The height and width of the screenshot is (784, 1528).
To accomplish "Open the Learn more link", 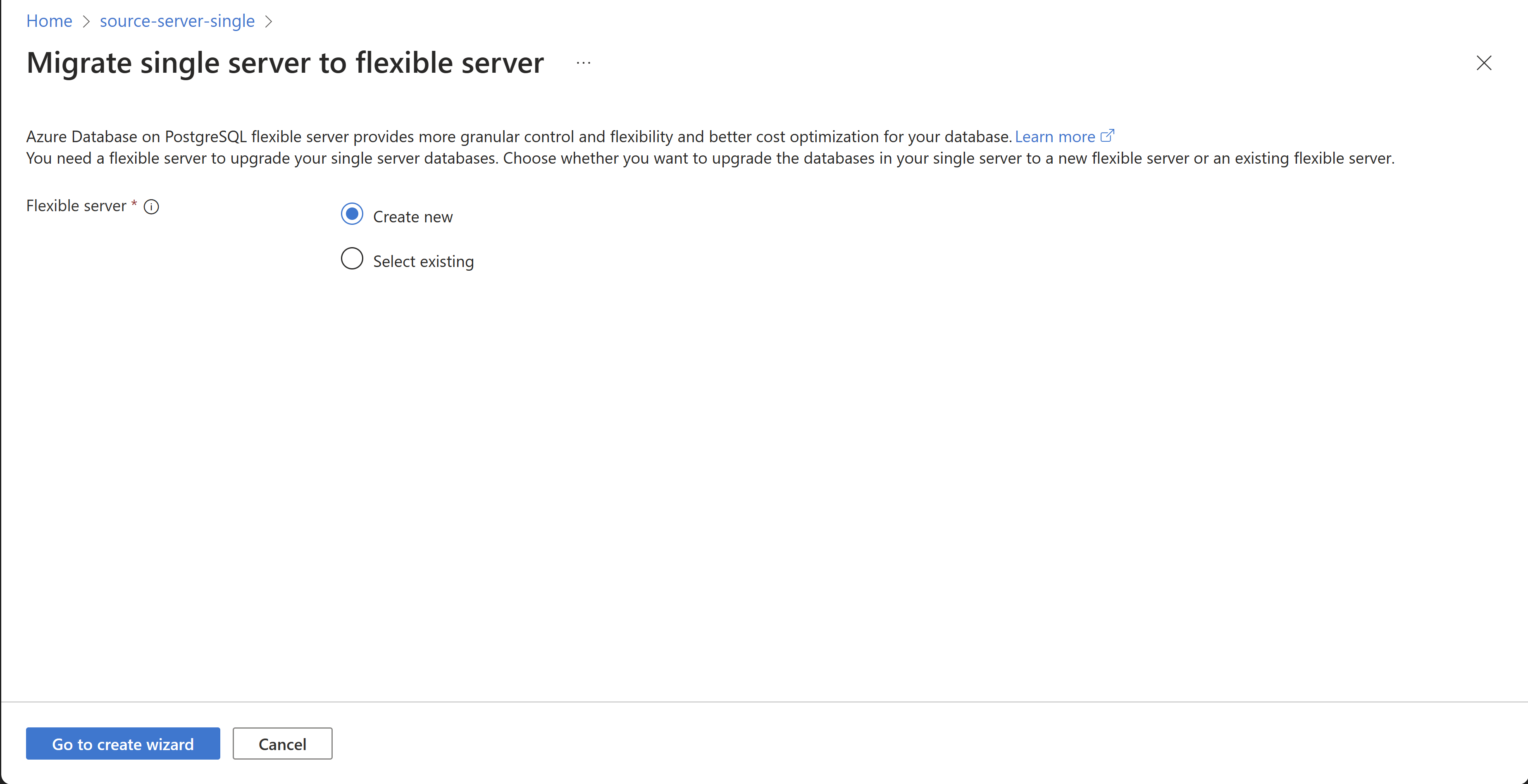I will [1054, 136].
